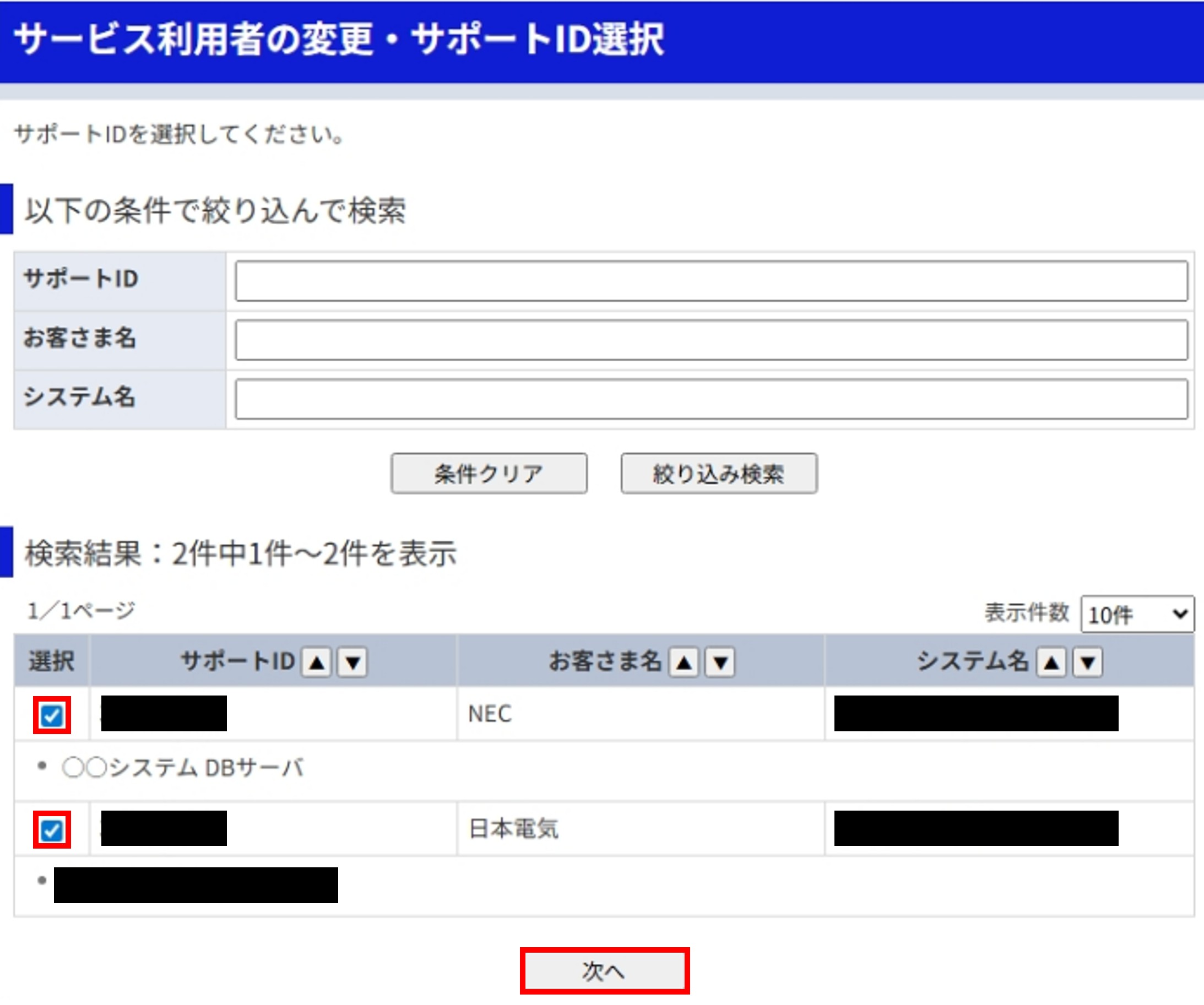Click the 1/1ページ page indicator
This screenshot has height=1005, width=1204.
81,611
